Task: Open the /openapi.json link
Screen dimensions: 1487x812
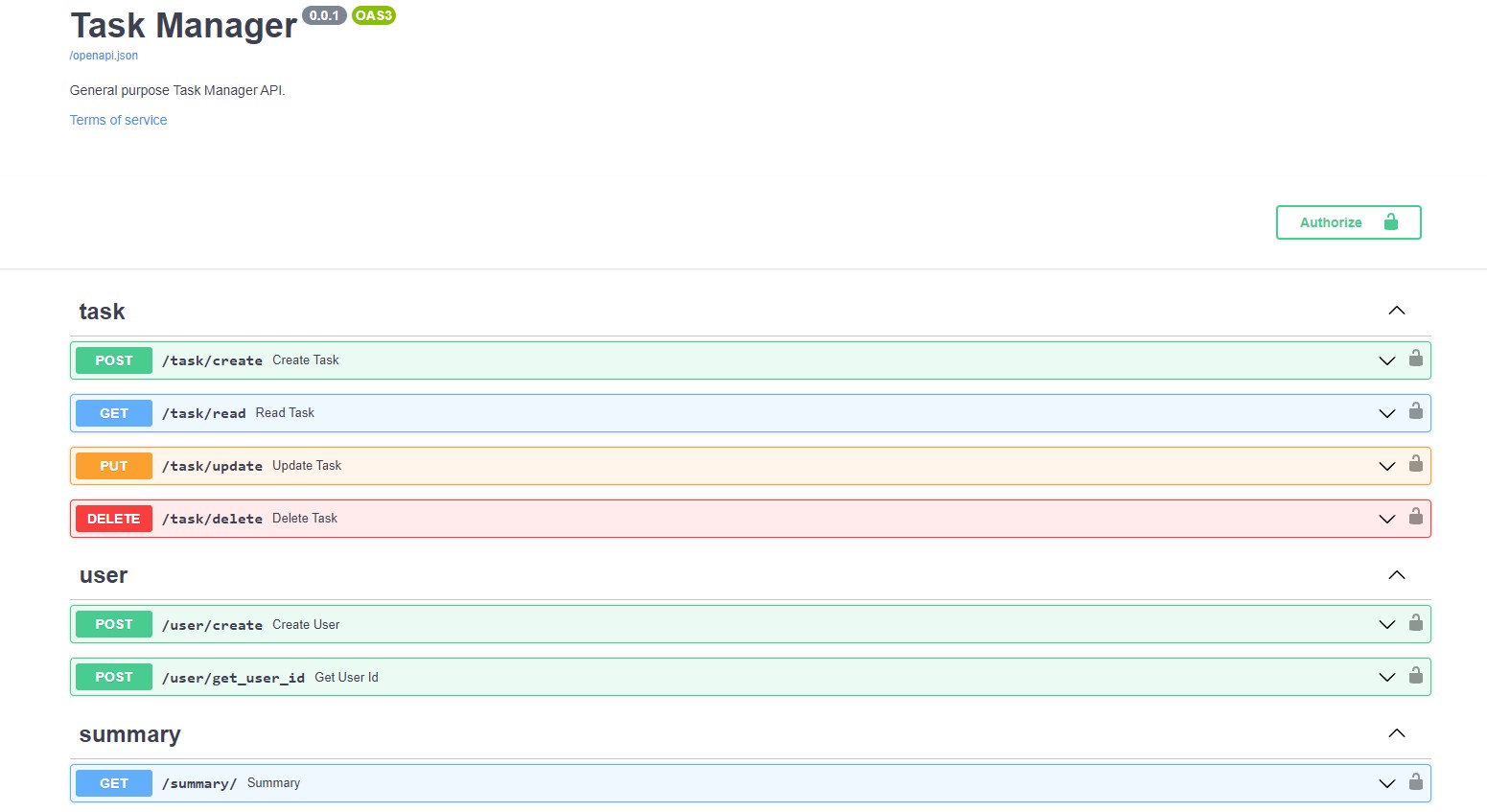Action: tap(104, 56)
